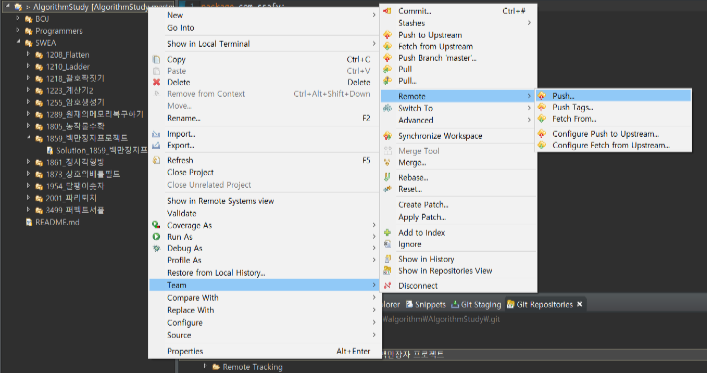
Task: Expand Remote Tracking node
Action: pos(204,366)
